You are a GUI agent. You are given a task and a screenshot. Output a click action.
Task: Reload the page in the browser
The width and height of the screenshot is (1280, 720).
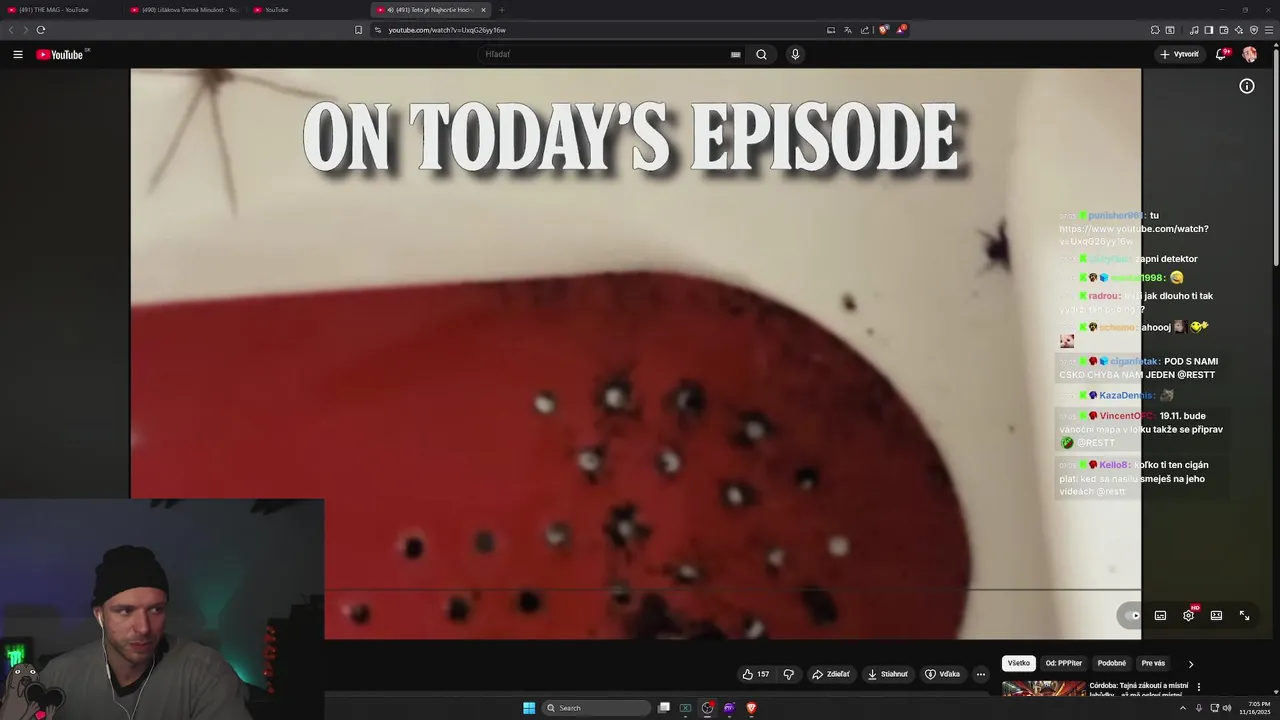[40, 30]
